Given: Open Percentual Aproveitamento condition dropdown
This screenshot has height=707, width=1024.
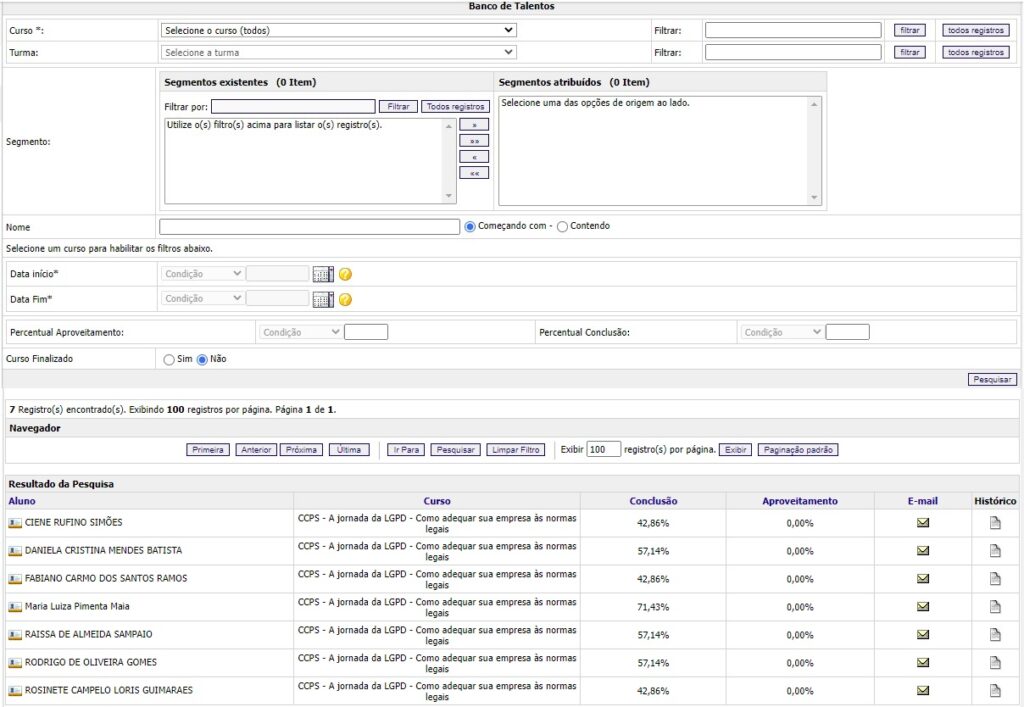Looking at the screenshot, I should [300, 332].
